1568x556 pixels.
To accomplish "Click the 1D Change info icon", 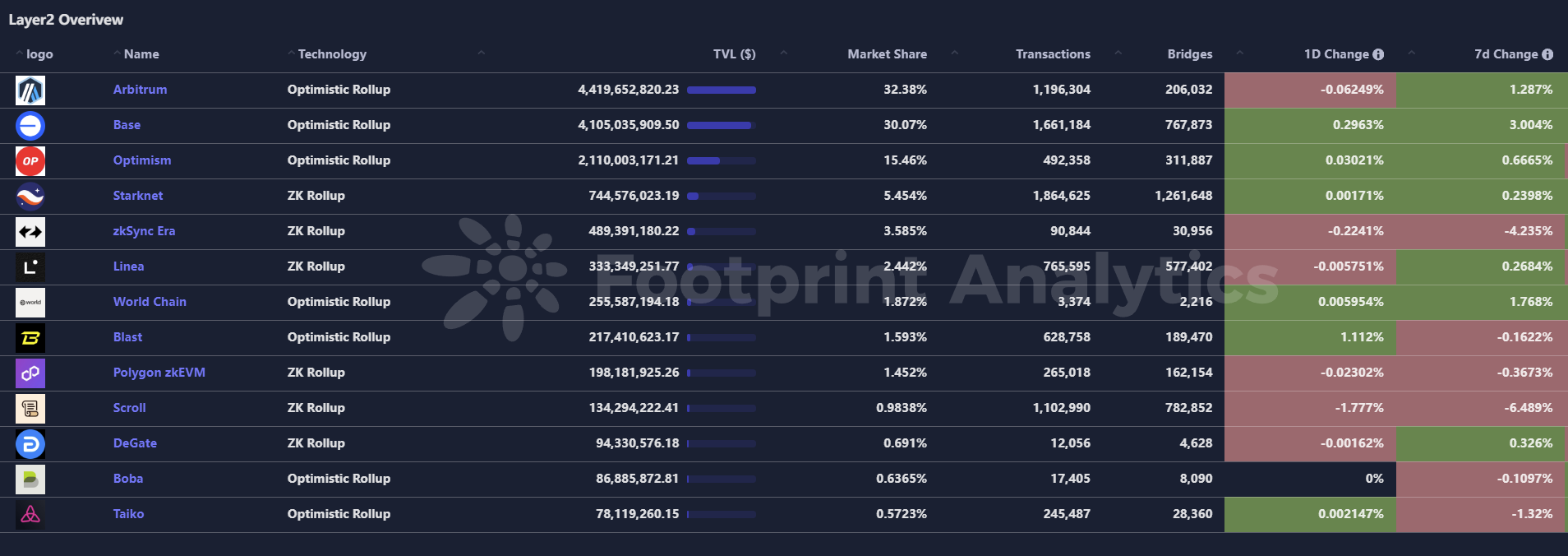I will tap(1378, 54).
